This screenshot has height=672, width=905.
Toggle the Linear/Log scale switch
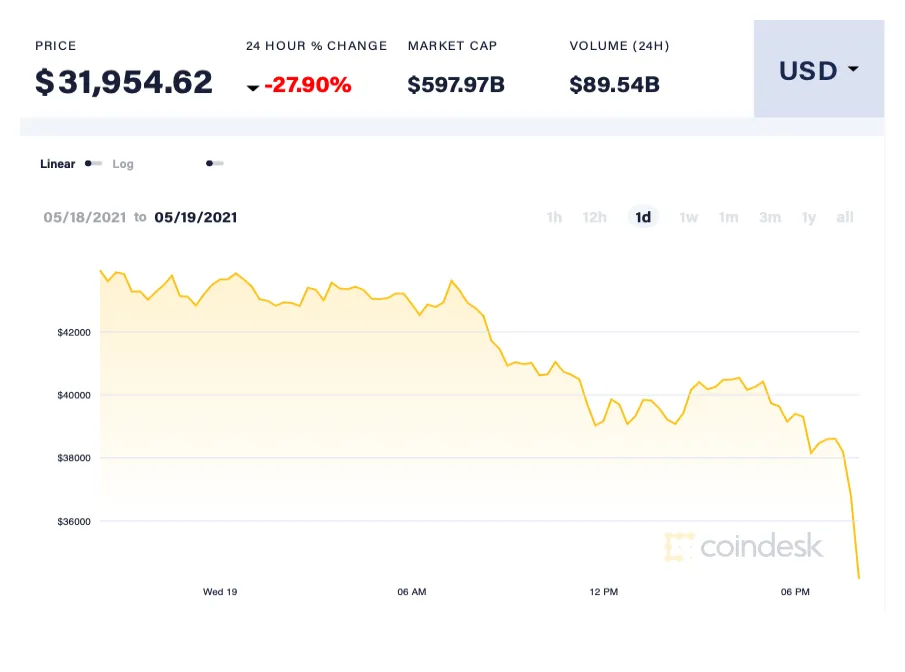pos(92,163)
